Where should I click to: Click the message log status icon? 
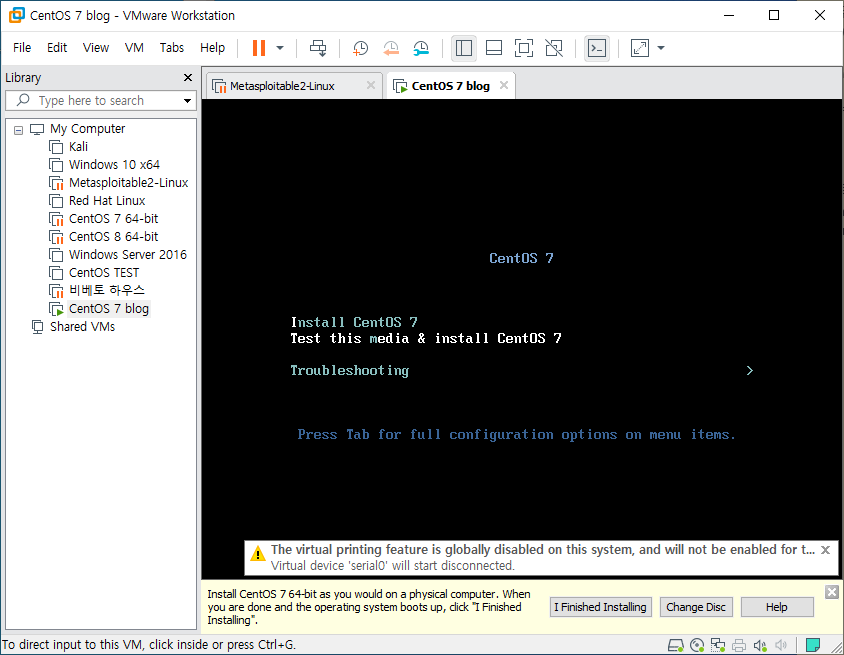pos(812,645)
